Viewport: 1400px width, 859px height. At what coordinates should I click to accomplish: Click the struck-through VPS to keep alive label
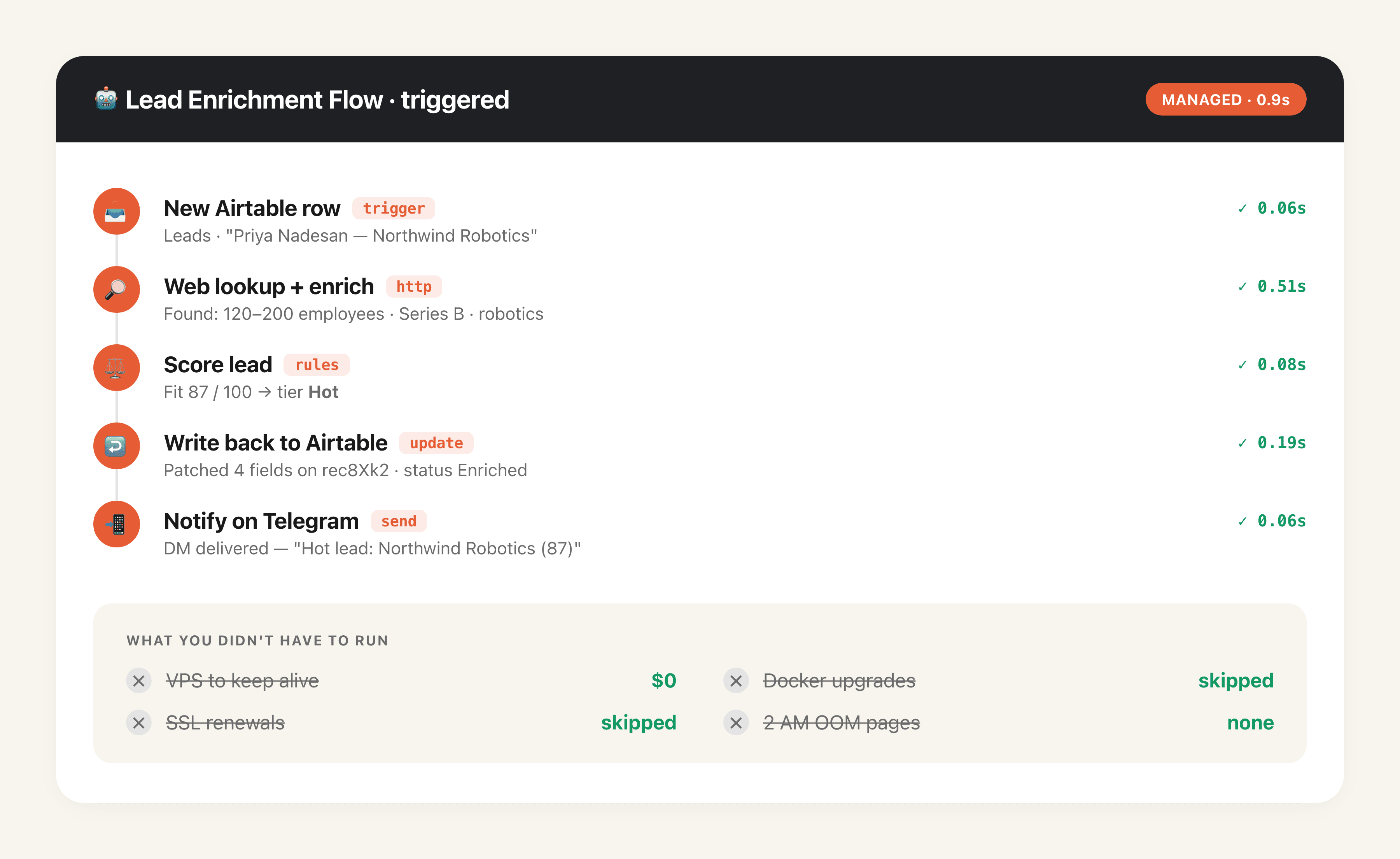[242, 680]
